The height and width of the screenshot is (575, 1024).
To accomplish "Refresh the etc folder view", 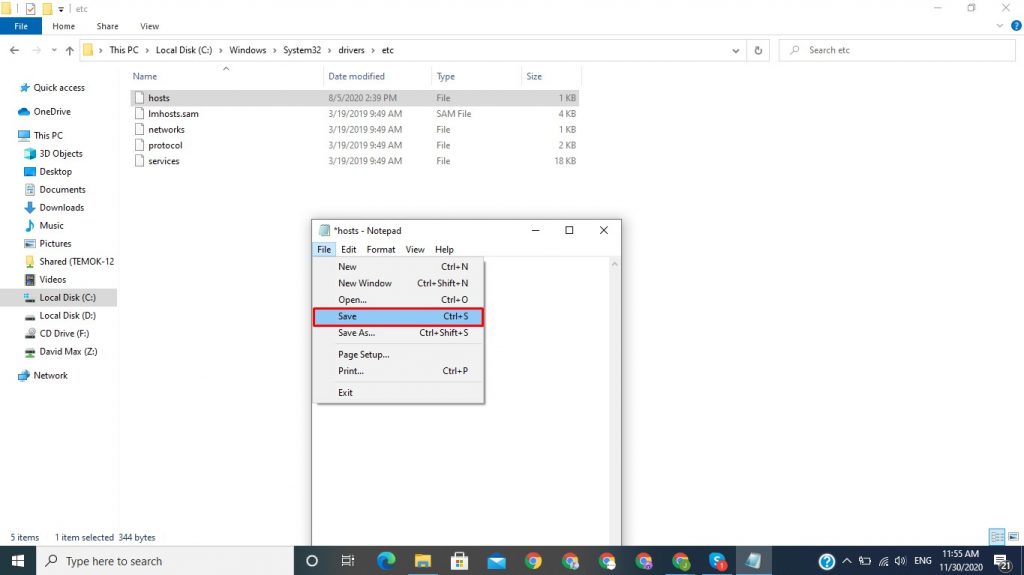I will click(x=759, y=50).
